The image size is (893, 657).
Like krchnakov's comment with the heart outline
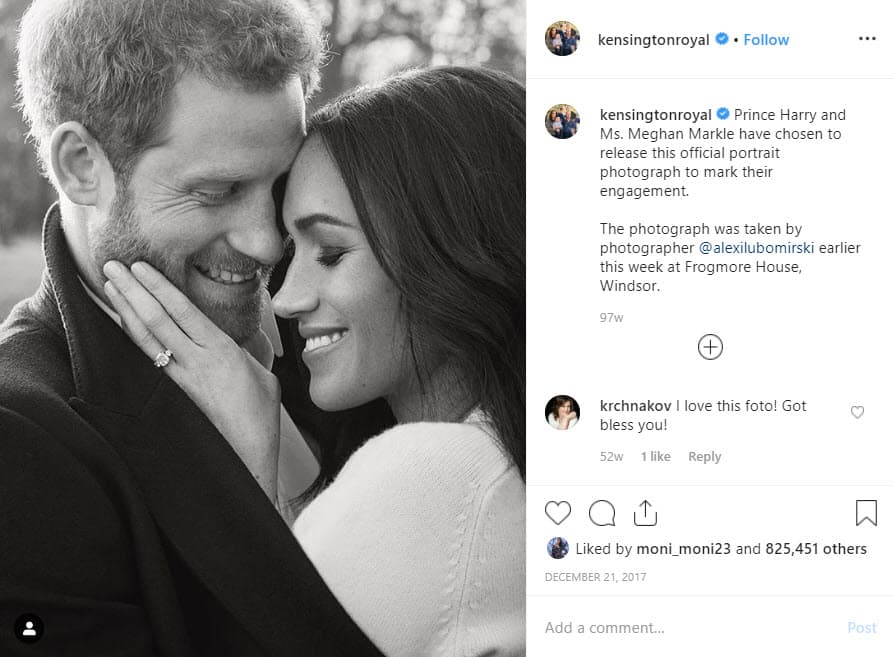(857, 412)
